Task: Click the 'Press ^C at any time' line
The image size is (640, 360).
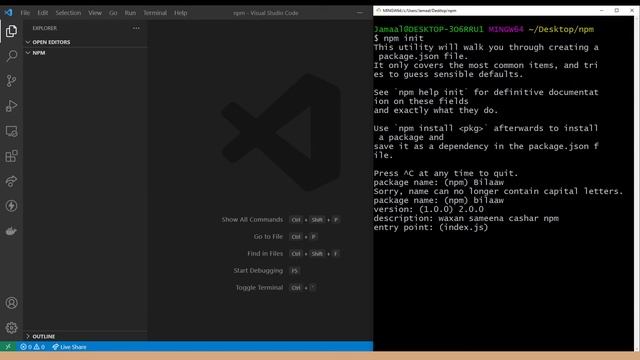Action: point(446,173)
